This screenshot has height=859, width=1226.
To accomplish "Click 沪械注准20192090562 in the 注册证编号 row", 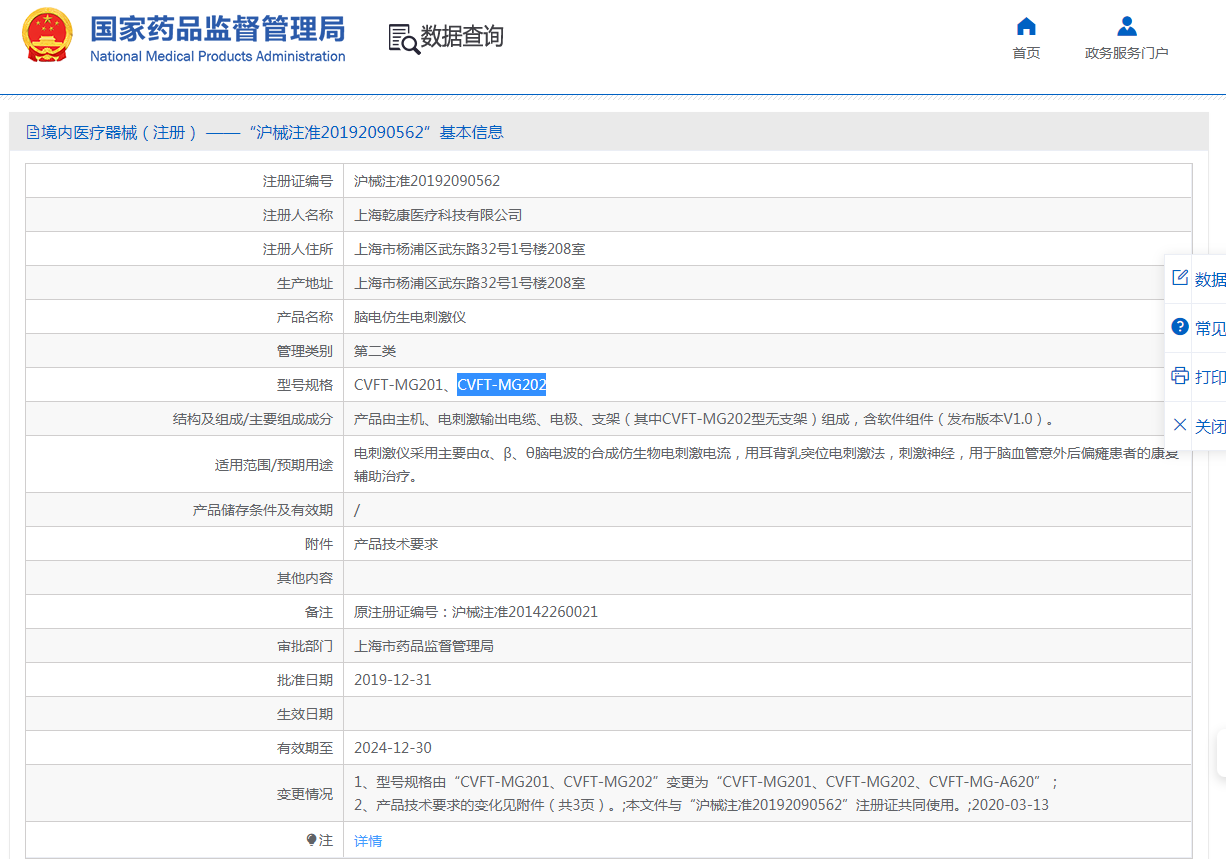I will point(427,181).
